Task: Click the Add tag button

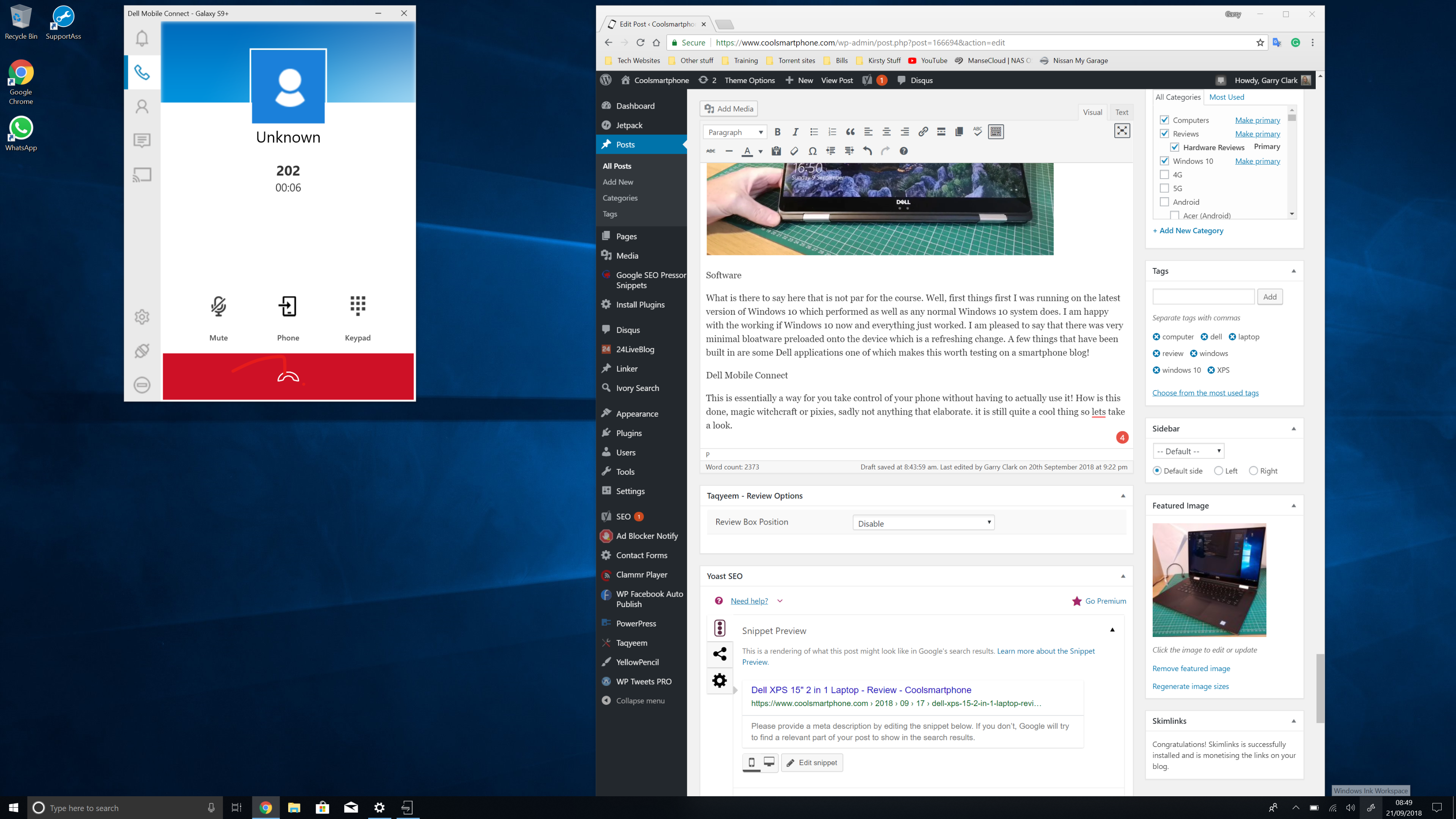Action: point(1269,297)
